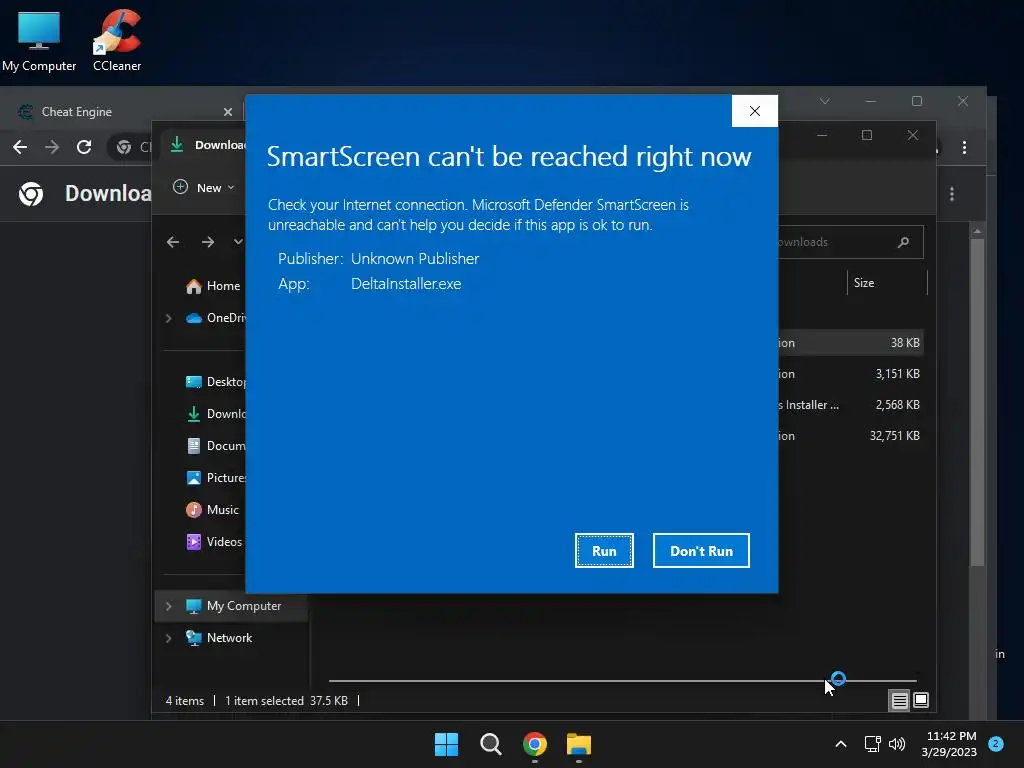Click network icon in system tray

pos(872,744)
